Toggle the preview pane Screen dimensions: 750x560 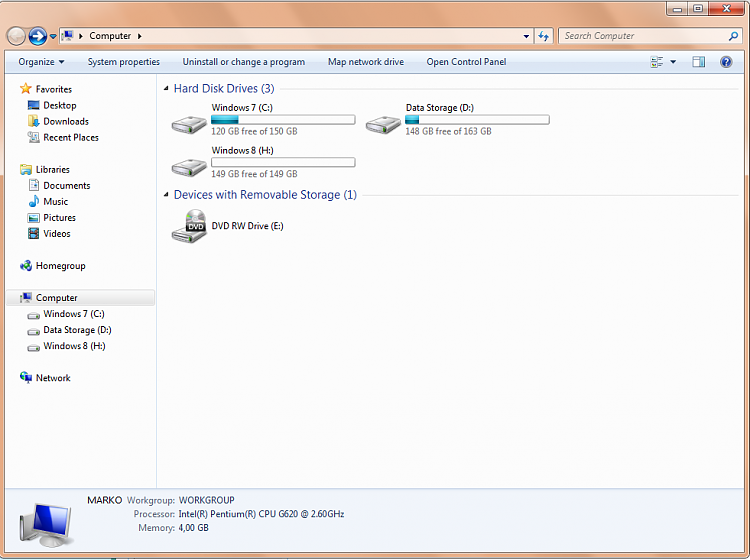click(698, 62)
